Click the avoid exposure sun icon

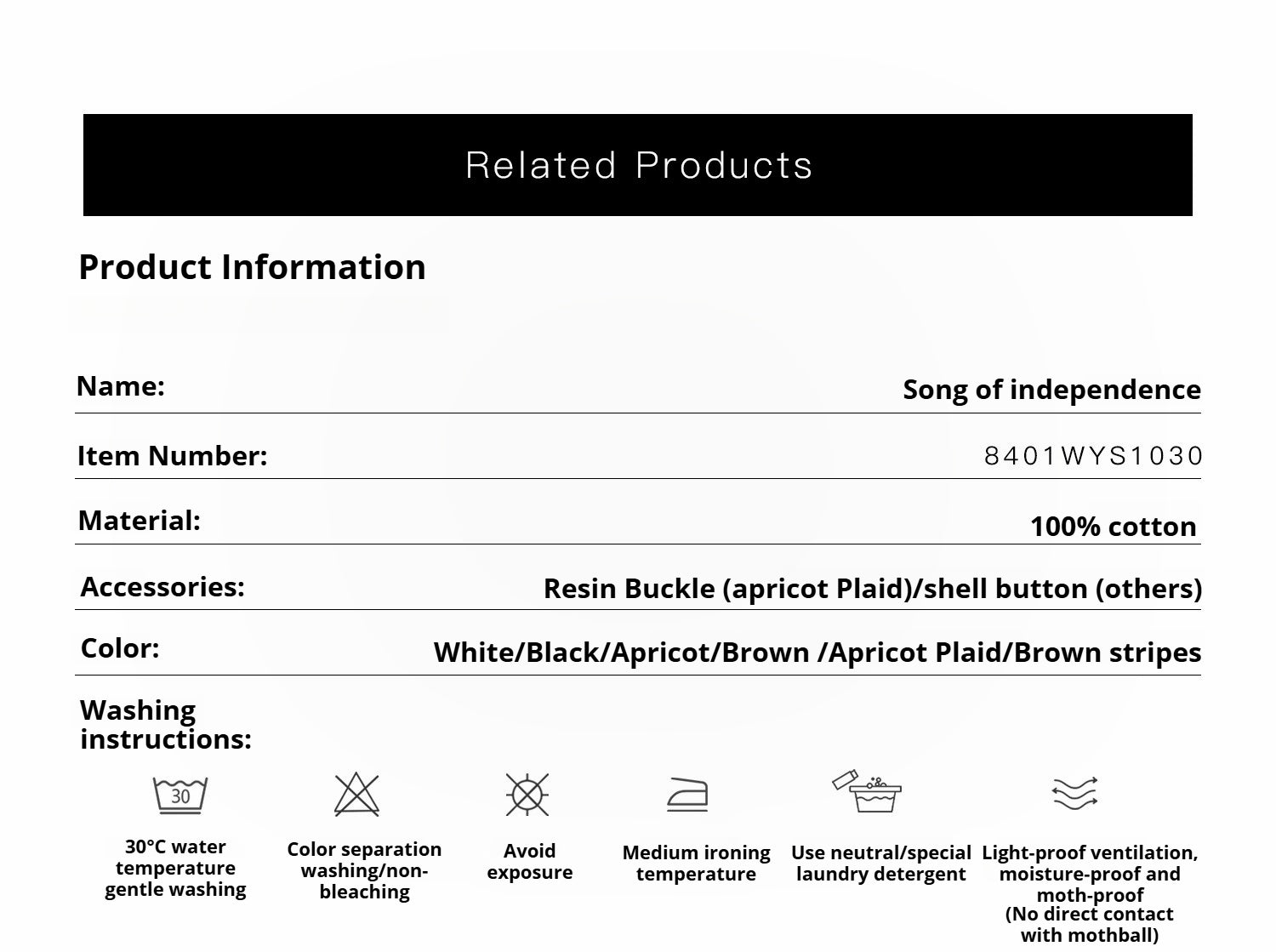(x=527, y=795)
